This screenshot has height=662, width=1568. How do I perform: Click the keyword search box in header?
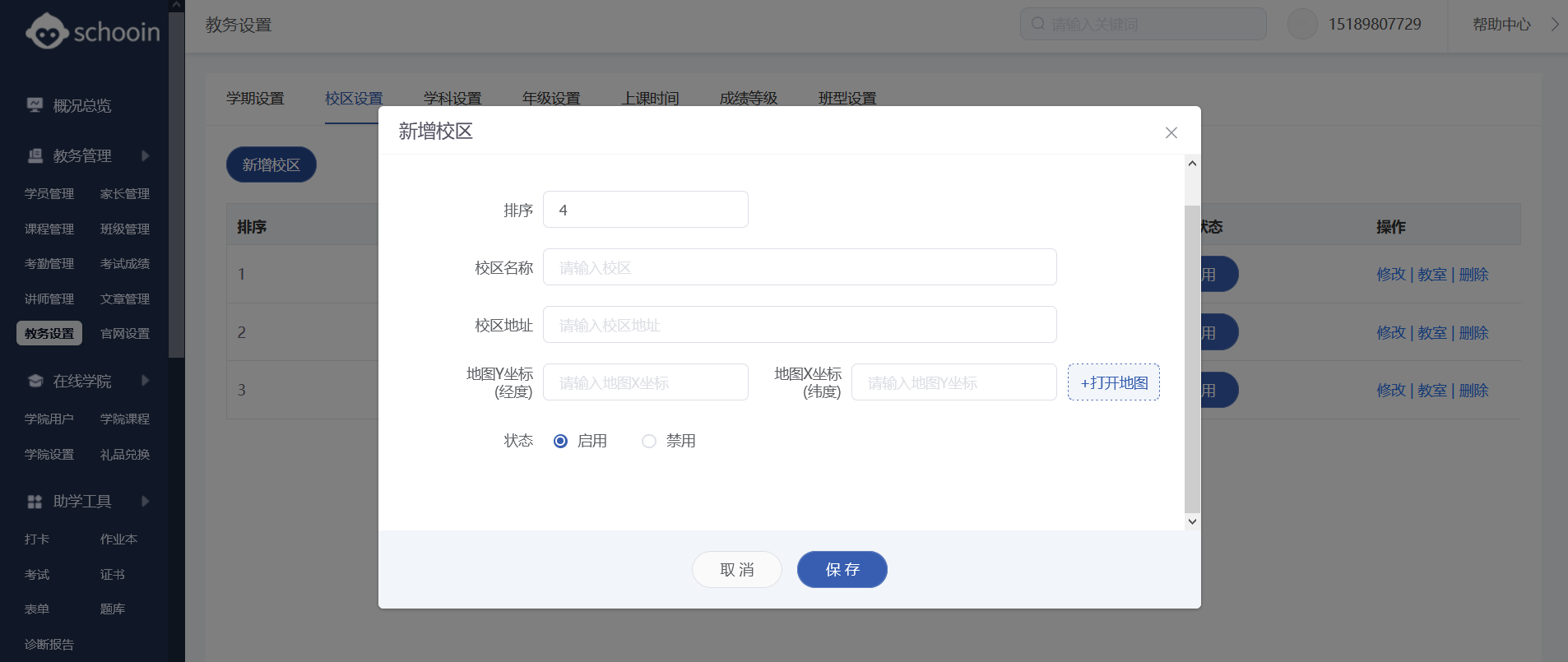[1144, 24]
